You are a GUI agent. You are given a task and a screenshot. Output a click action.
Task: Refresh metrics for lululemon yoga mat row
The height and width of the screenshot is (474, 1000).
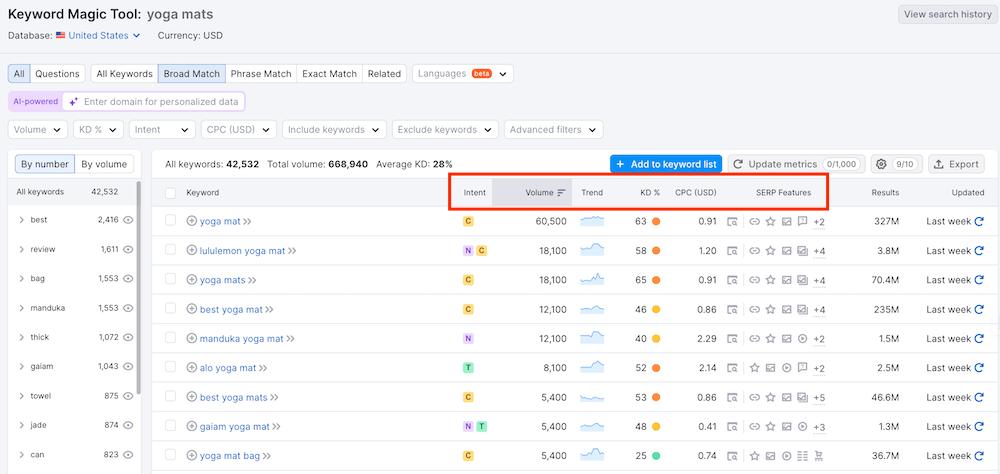979,251
